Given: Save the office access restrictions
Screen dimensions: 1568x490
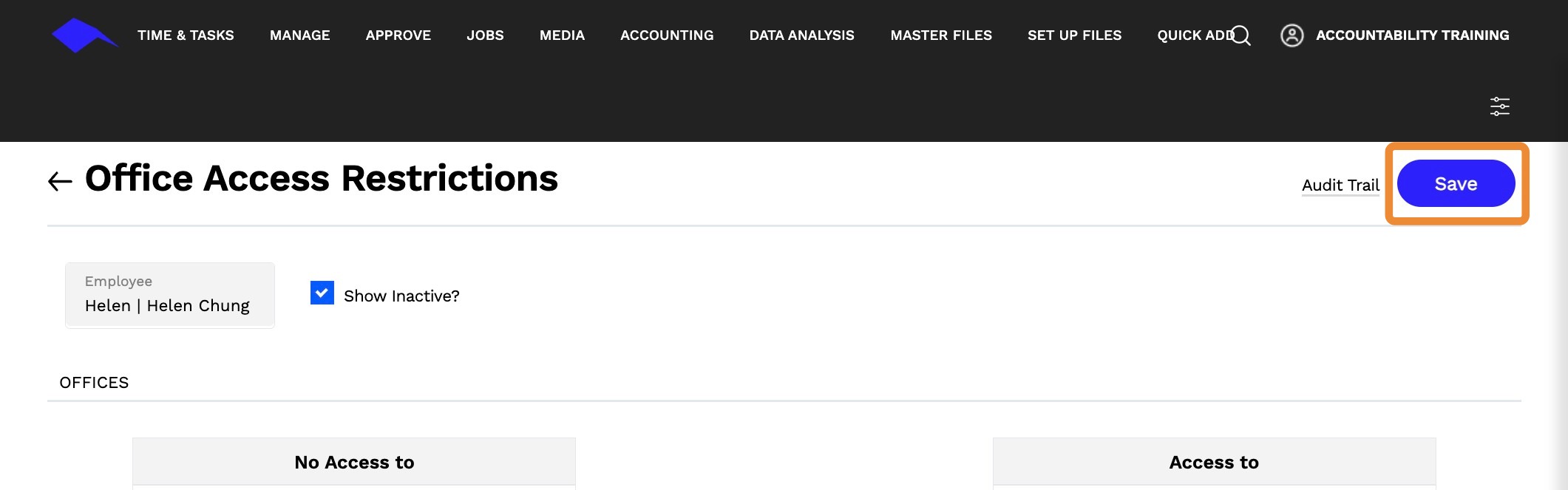Looking at the screenshot, I should point(1456,183).
